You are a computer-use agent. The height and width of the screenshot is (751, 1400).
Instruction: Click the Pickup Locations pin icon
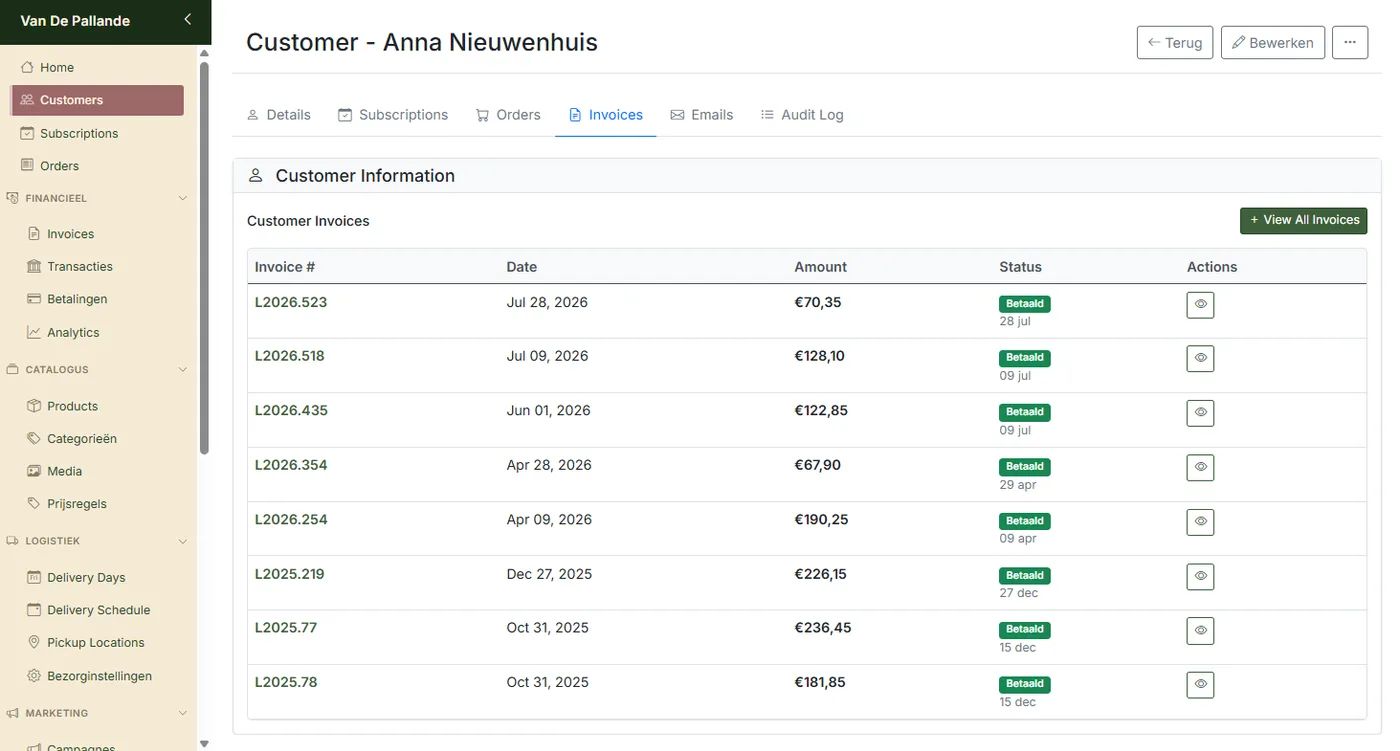tap(34, 643)
